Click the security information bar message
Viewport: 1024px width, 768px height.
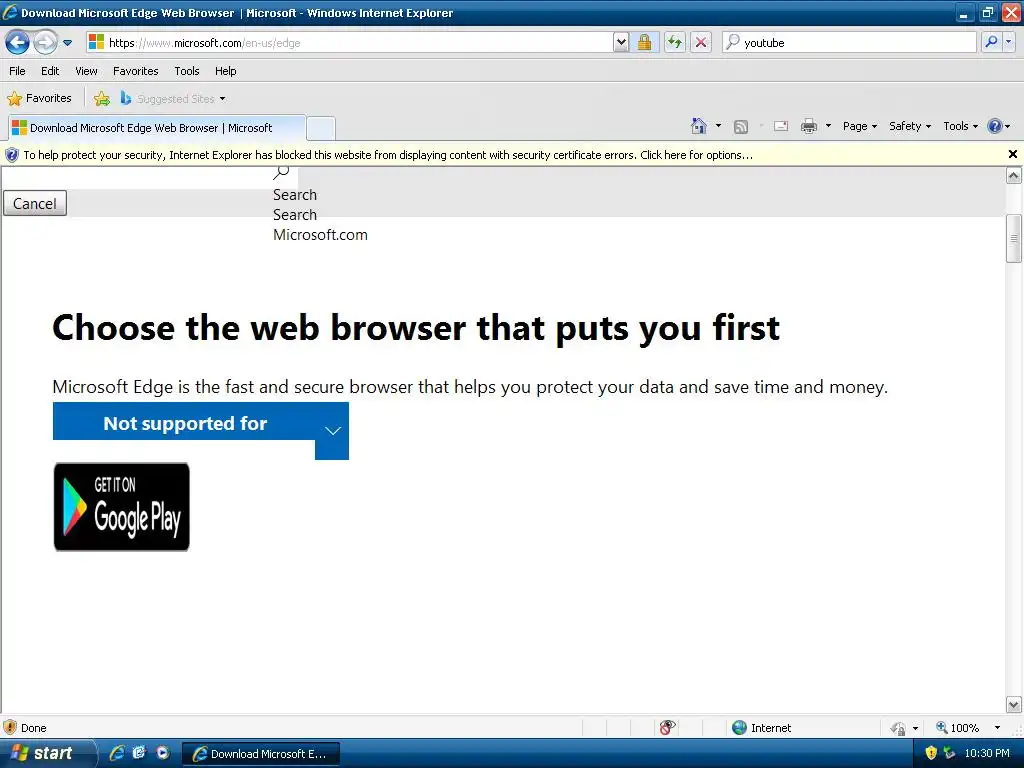pos(388,155)
